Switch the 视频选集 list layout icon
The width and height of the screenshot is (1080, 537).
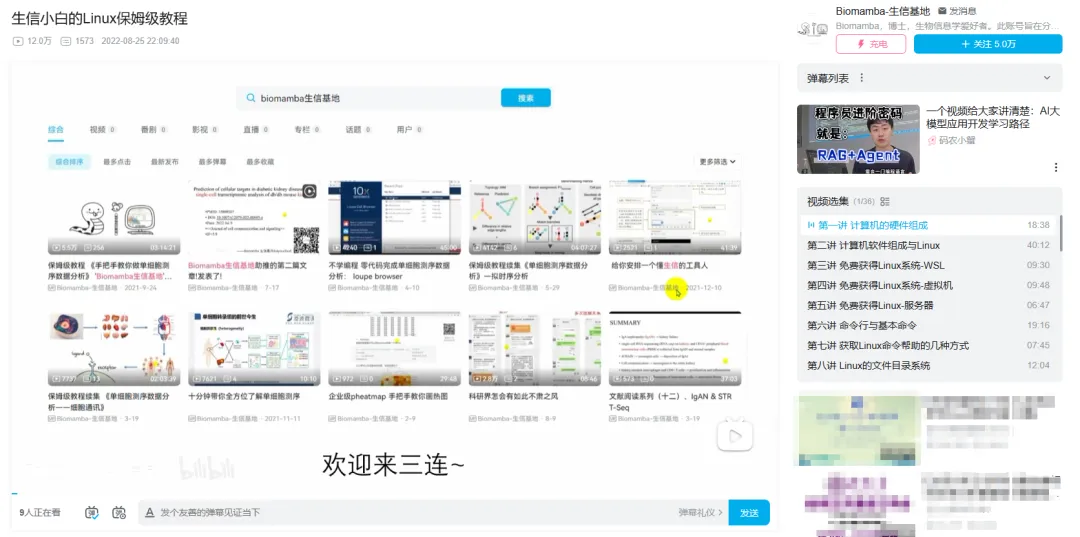pyautogui.click(x=885, y=202)
